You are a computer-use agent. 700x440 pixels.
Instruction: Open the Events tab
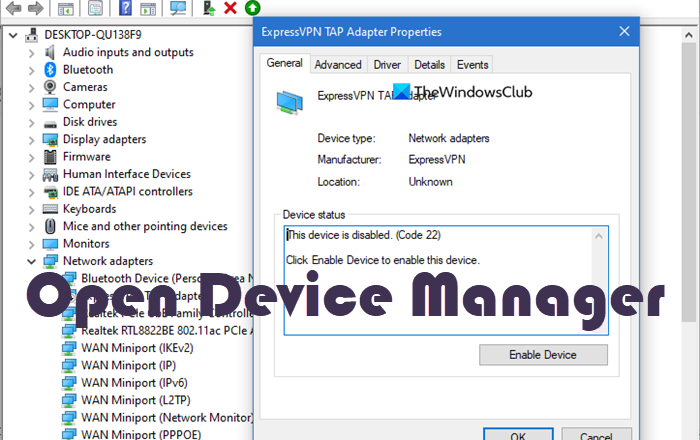[472, 65]
